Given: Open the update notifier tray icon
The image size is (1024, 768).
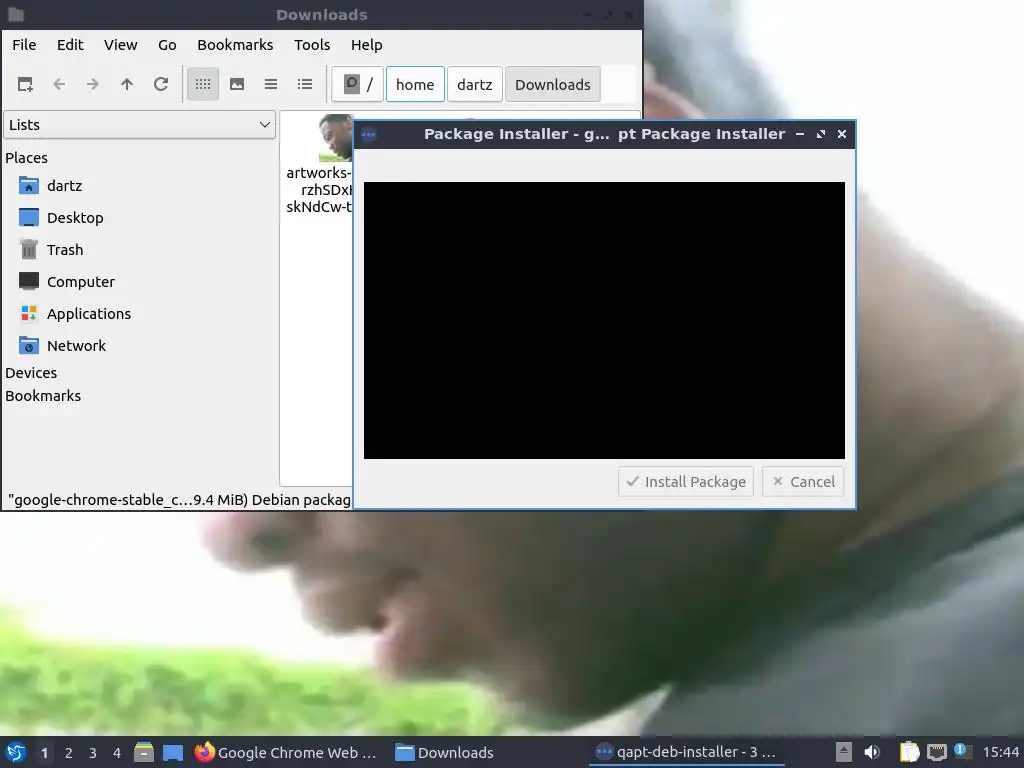Looking at the screenshot, I should [961, 751].
